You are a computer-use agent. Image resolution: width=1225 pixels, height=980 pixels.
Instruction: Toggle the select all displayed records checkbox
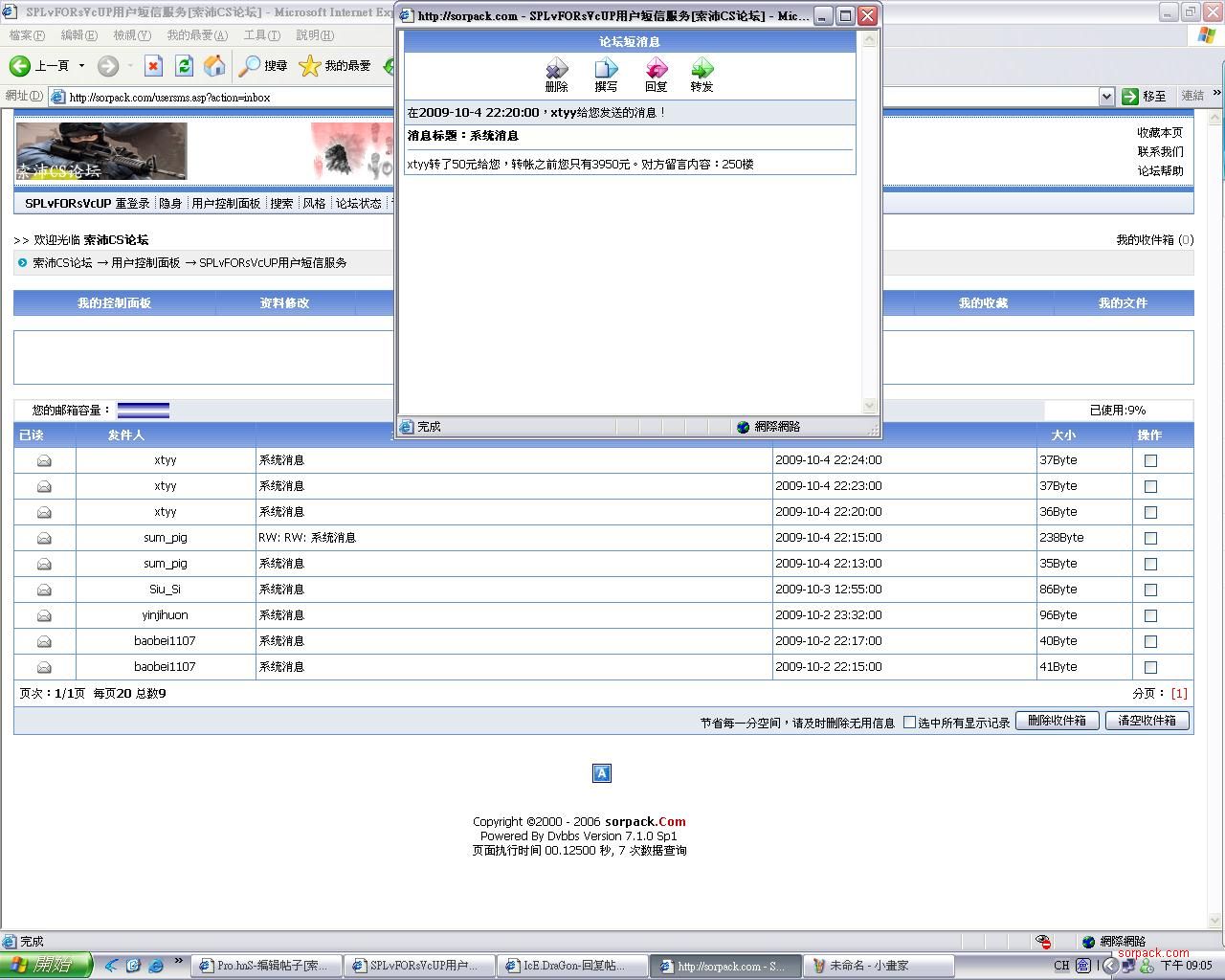[x=909, y=723]
